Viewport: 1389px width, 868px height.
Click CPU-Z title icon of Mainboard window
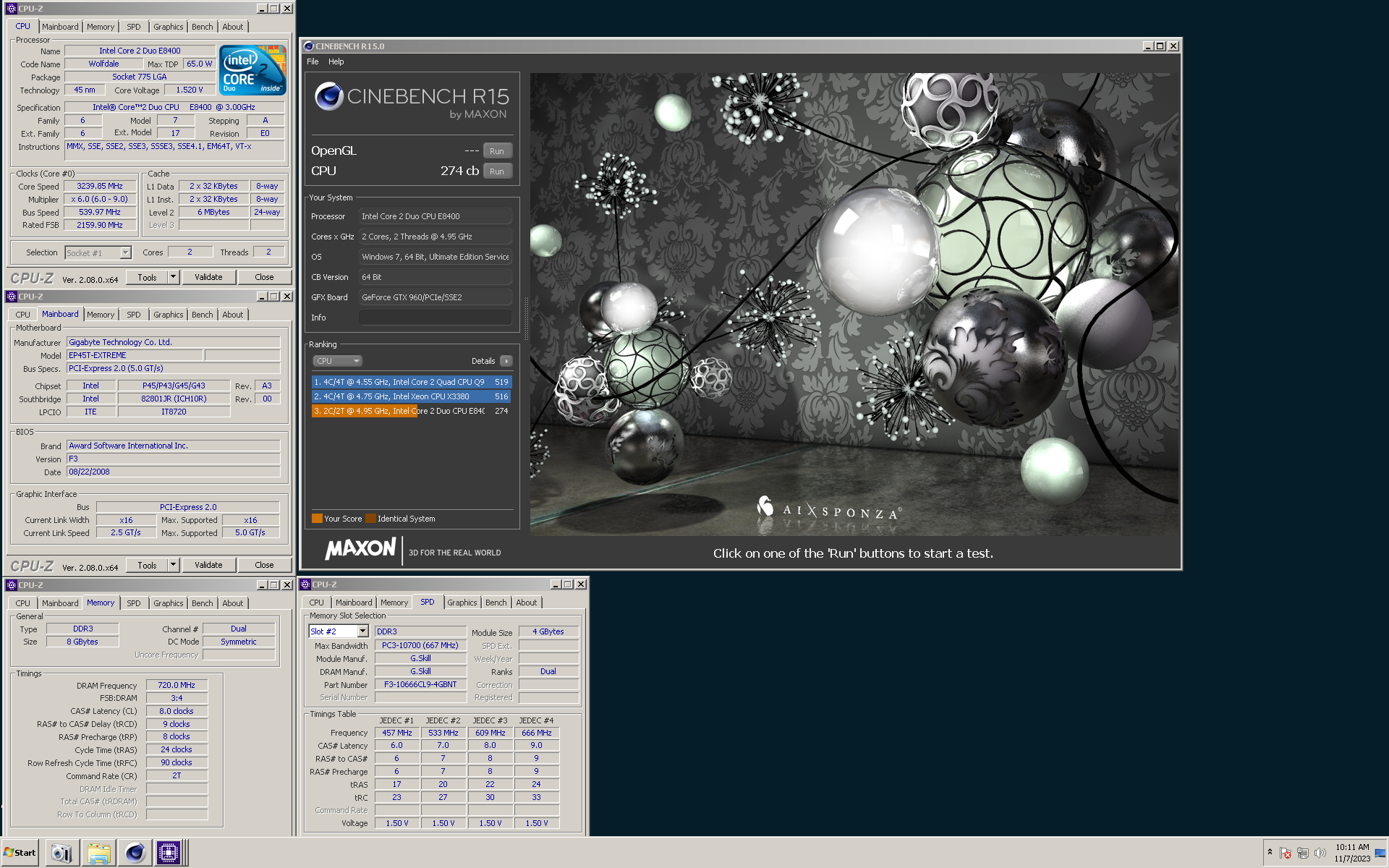(x=12, y=297)
